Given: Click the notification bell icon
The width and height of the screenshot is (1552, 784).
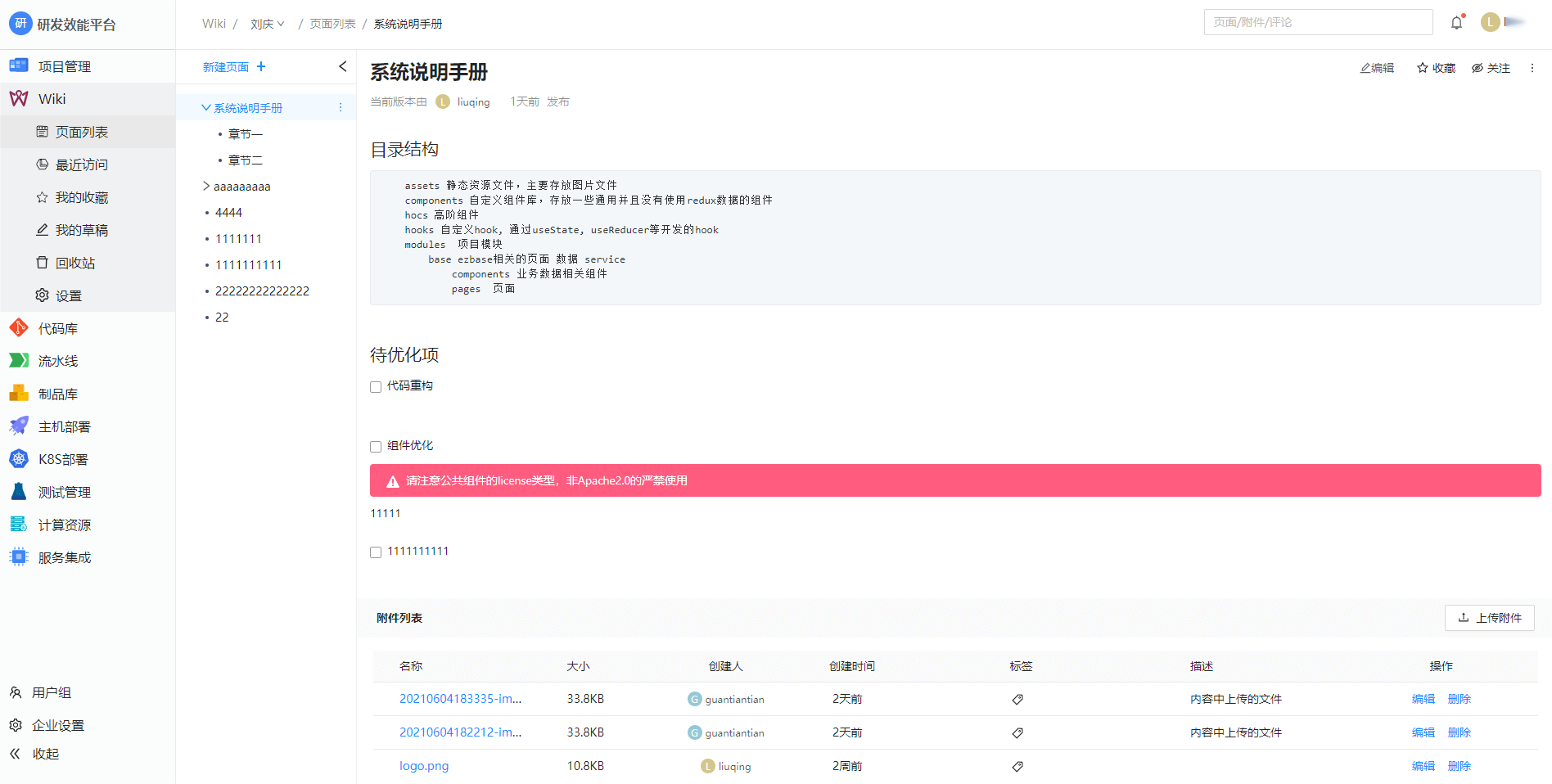Looking at the screenshot, I should click(1456, 23).
